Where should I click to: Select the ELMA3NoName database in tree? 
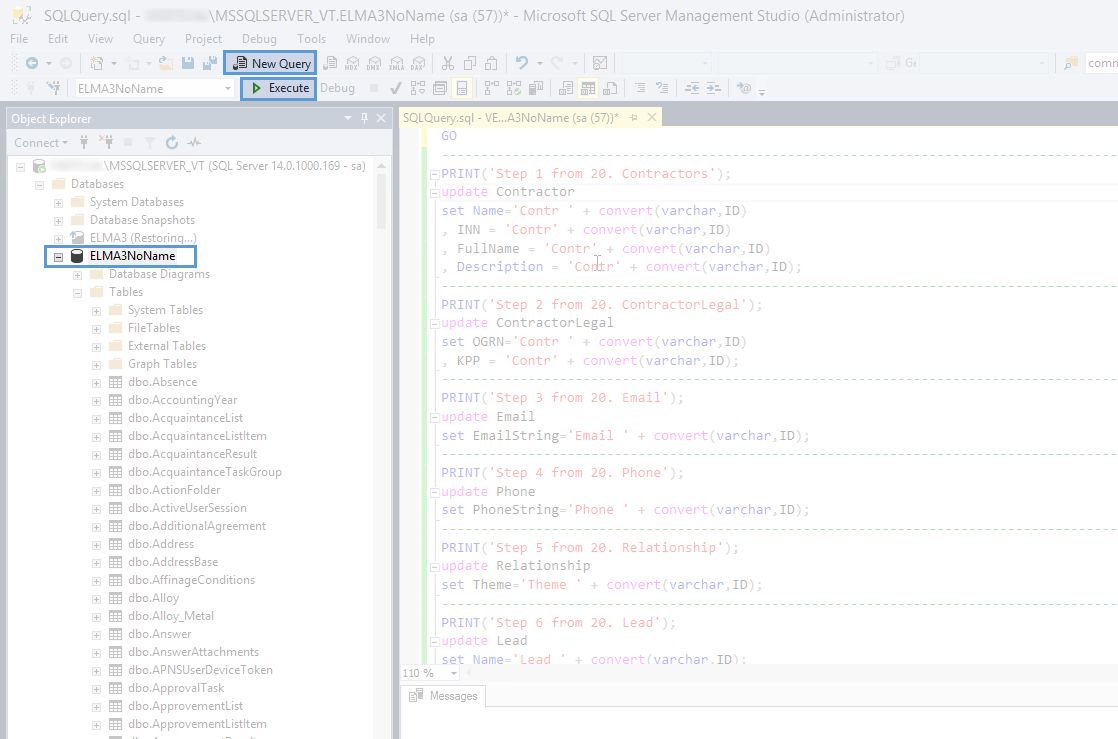132,256
